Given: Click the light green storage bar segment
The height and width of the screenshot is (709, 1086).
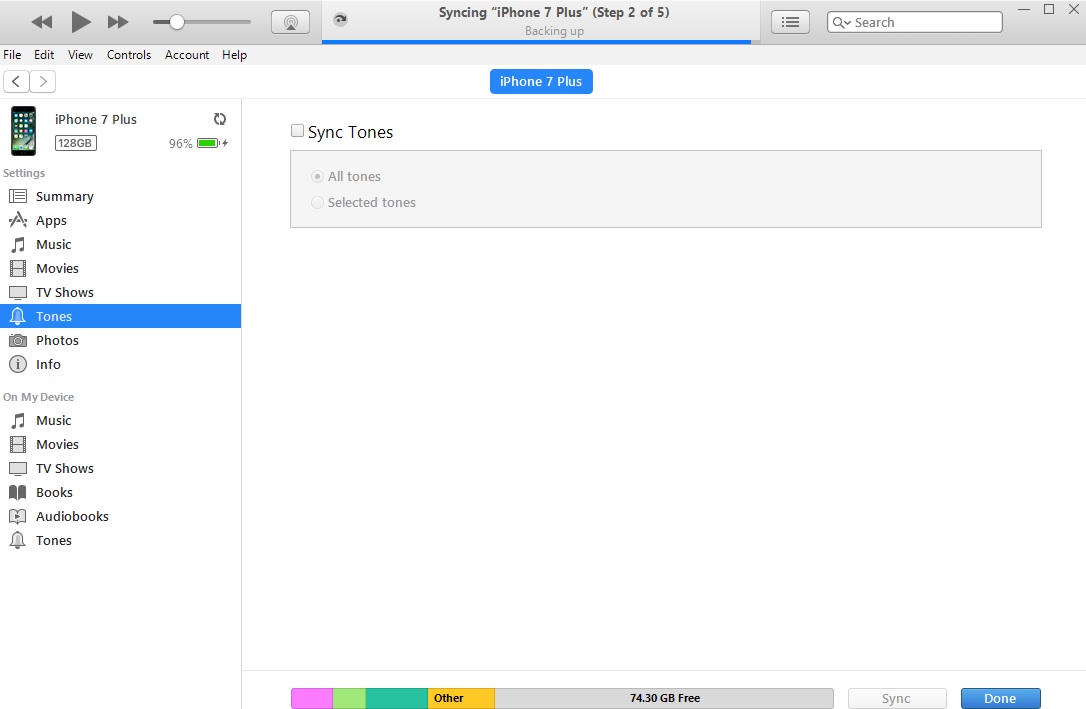Looking at the screenshot, I should click(349, 699).
